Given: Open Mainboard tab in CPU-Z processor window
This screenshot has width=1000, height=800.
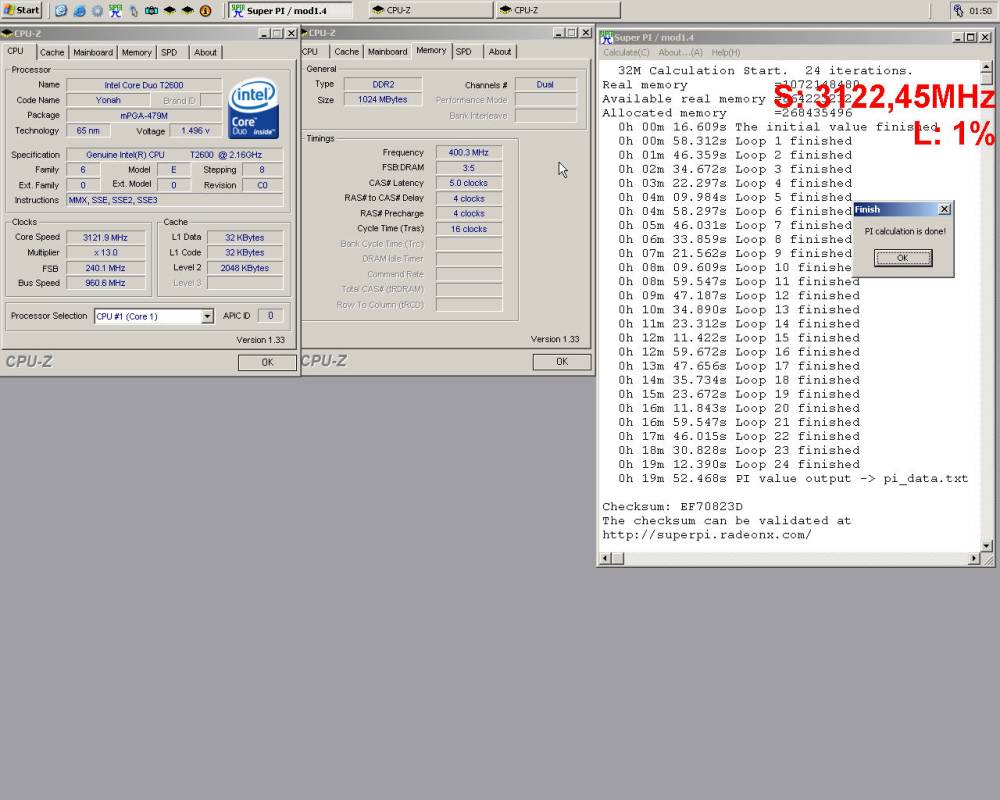Looking at the screenshot, I should pos(93,52).
